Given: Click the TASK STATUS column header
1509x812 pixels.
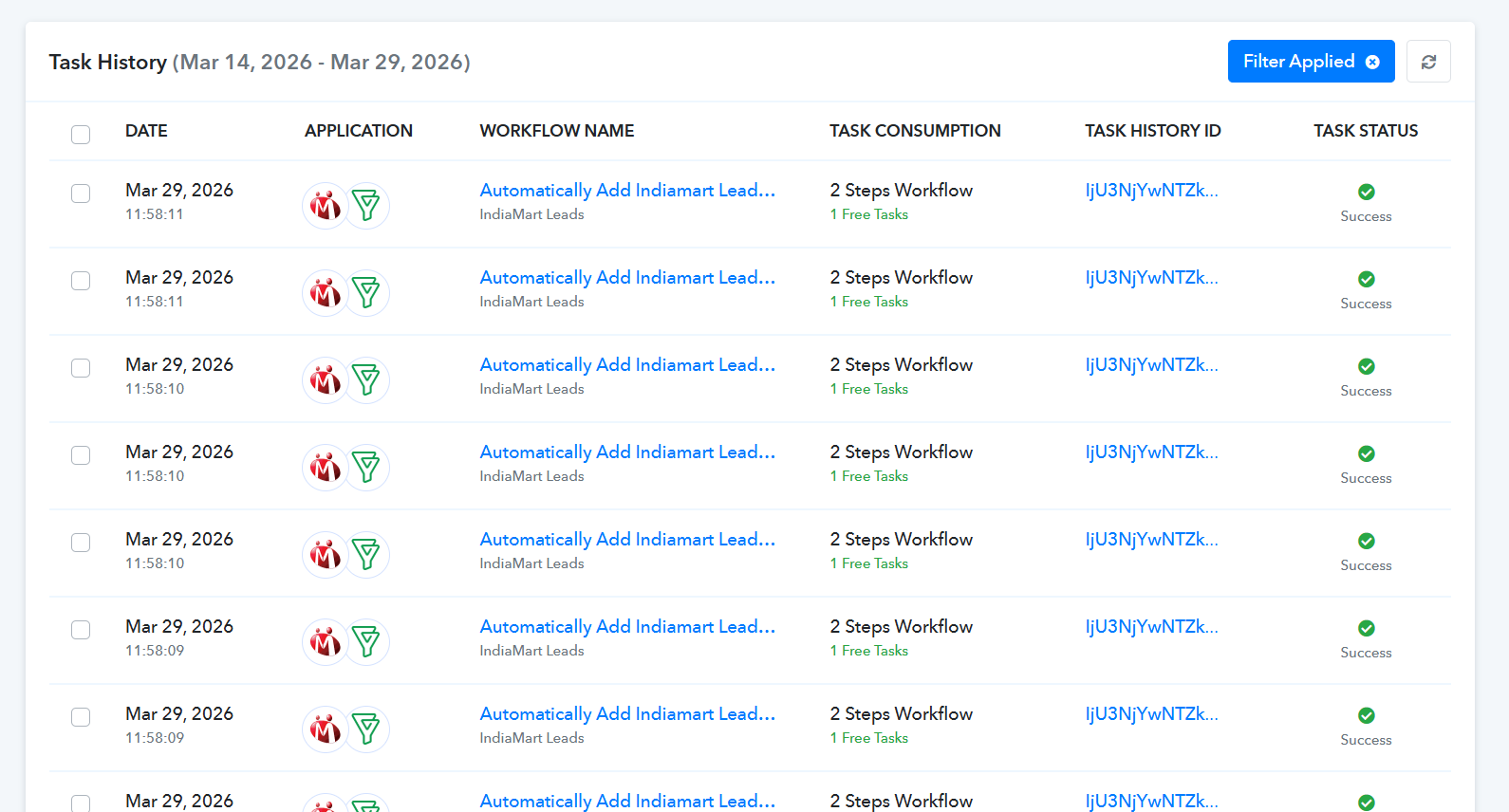Looking at the screenshot, I should coord(1366,131).
